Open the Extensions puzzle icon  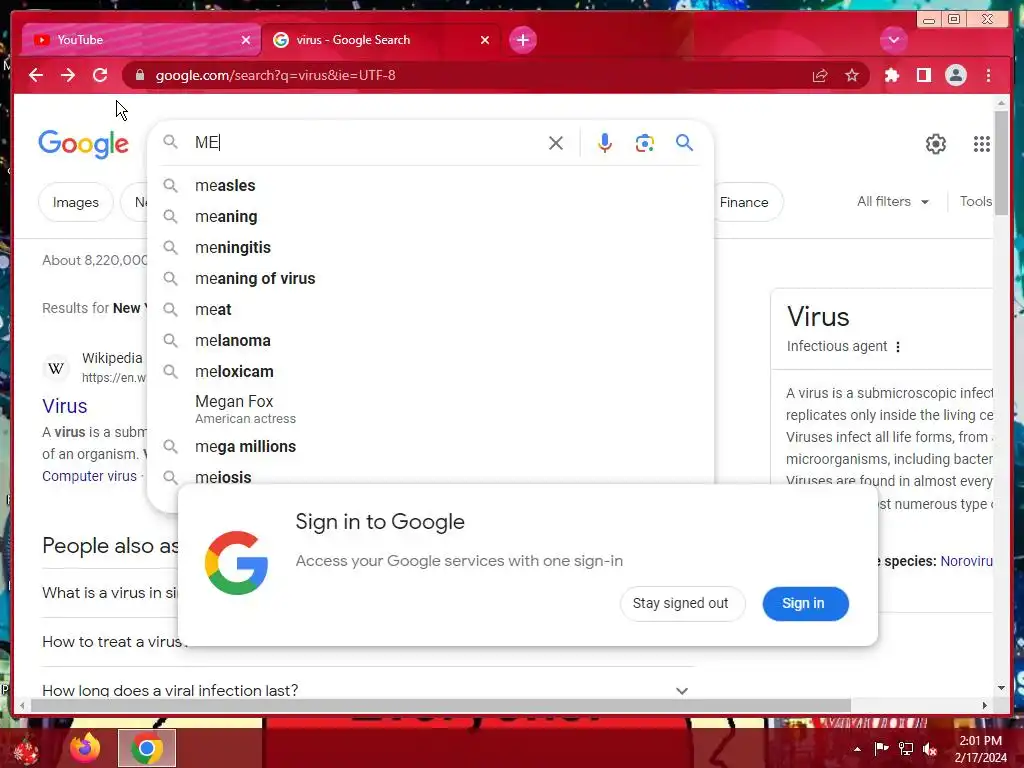pos(891,76)
